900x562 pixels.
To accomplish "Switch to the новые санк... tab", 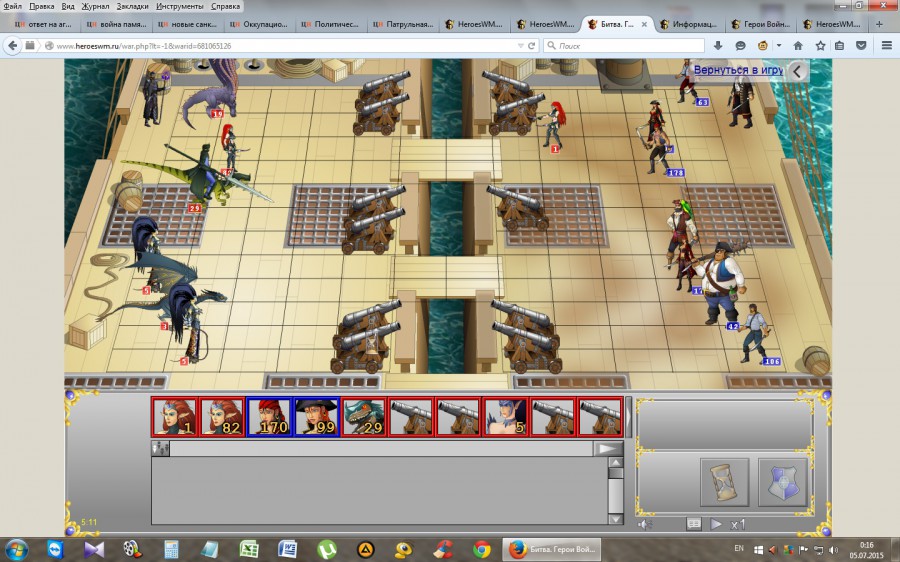I will [188, 24].
